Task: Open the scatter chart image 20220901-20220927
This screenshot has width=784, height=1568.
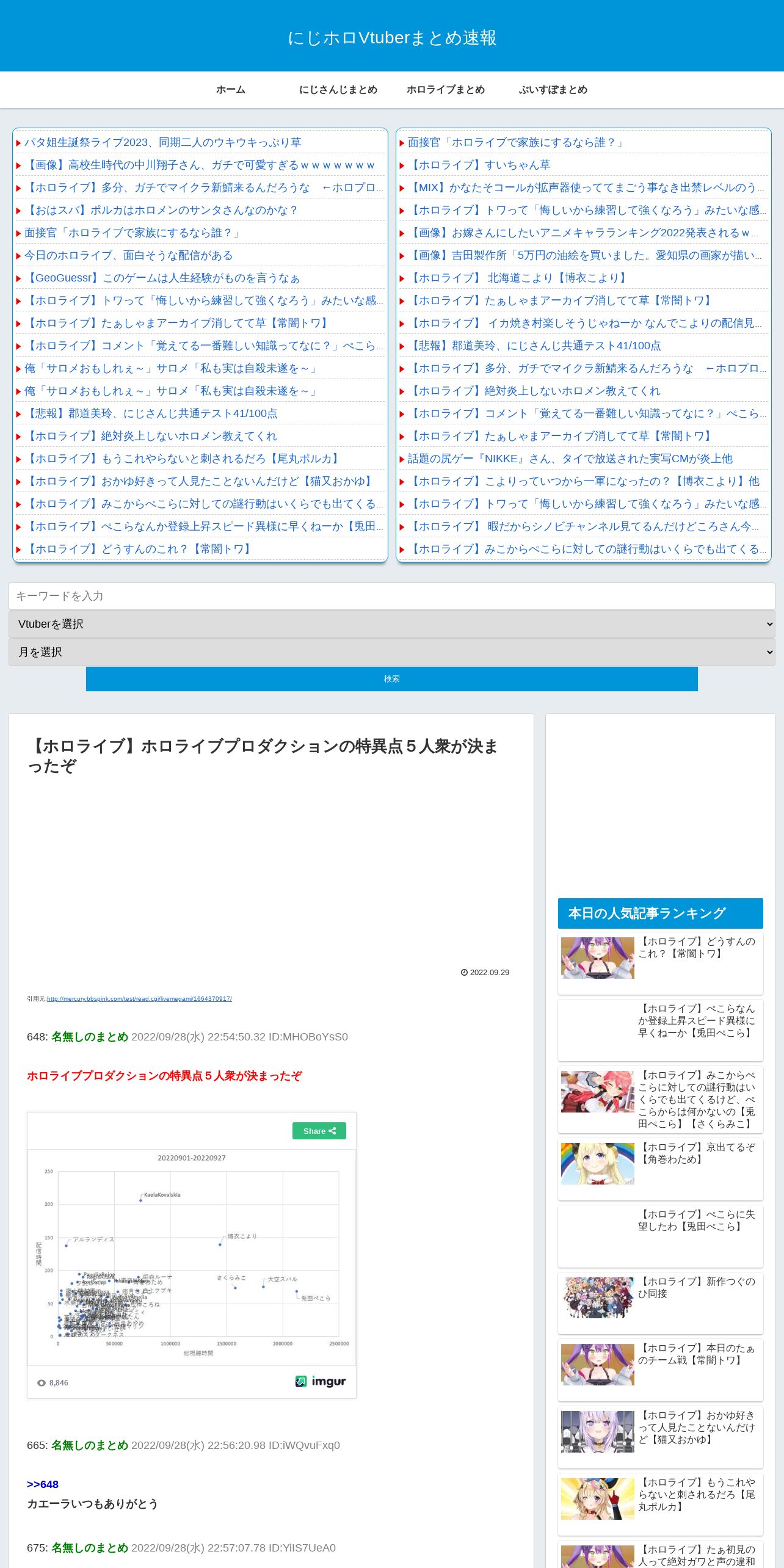Action: (192, 1257)
